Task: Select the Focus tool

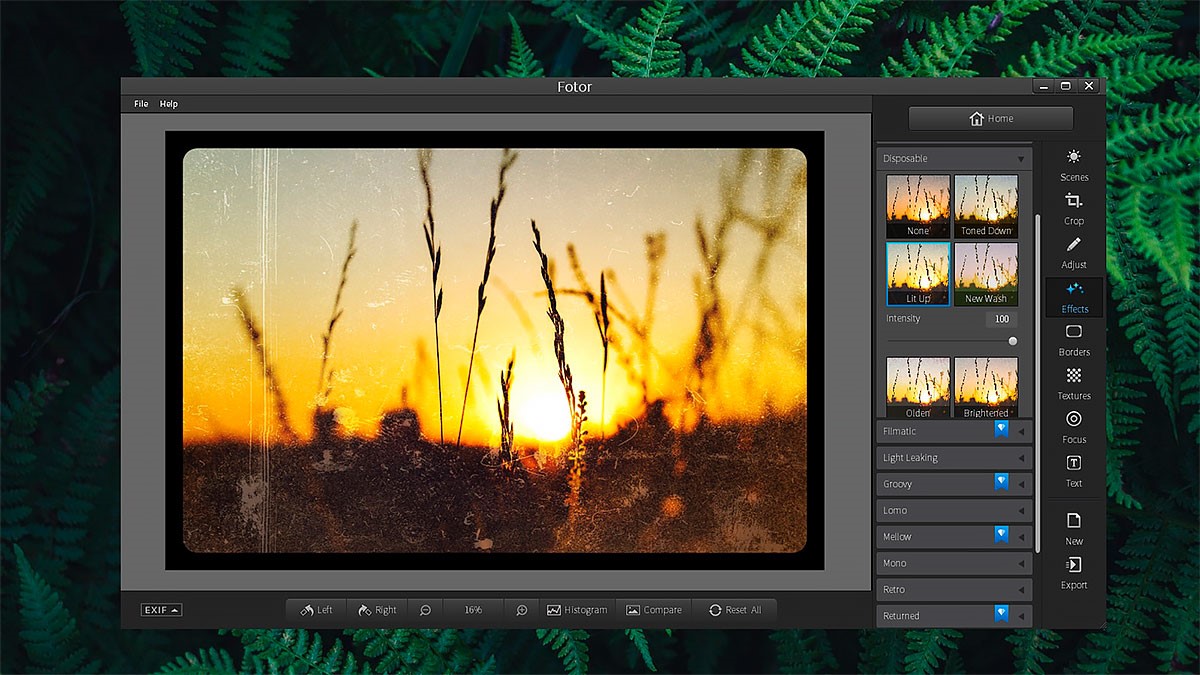Action: [1073, 427]
